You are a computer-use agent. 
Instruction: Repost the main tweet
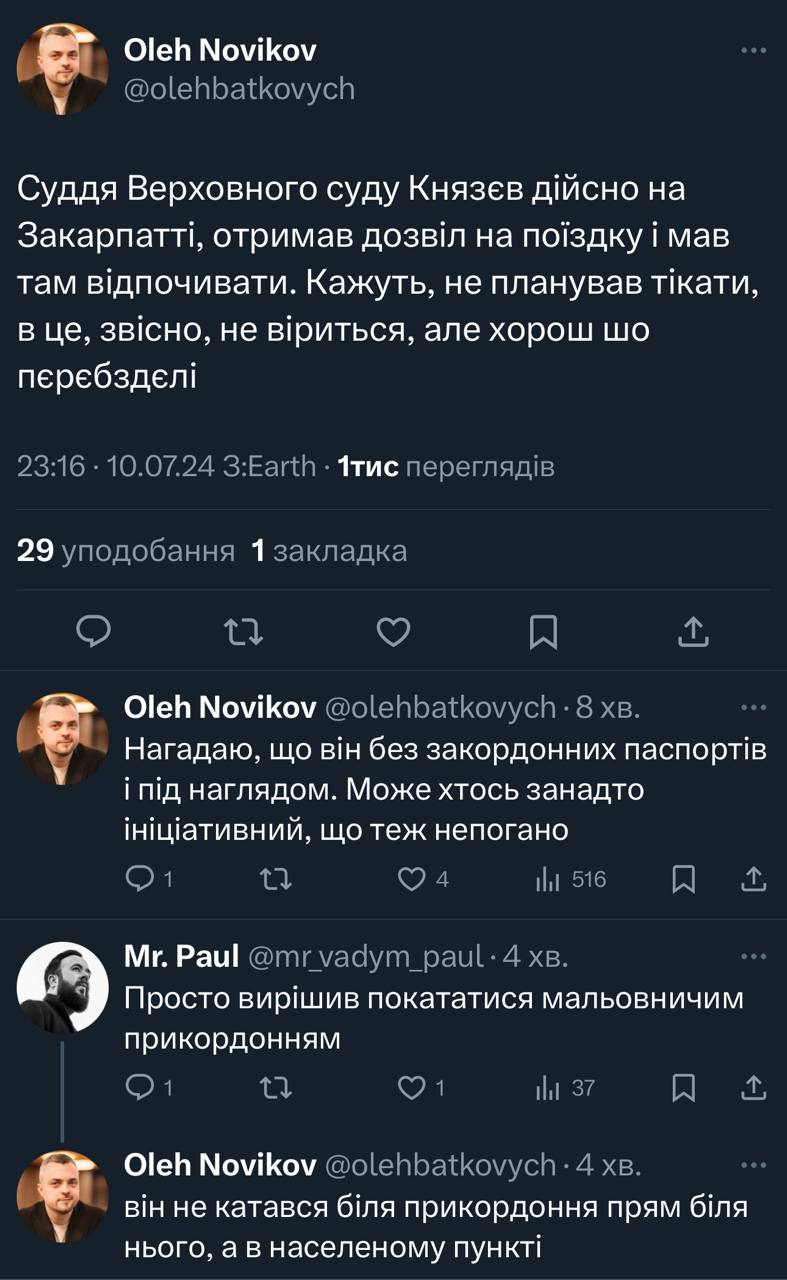point(244,630)
